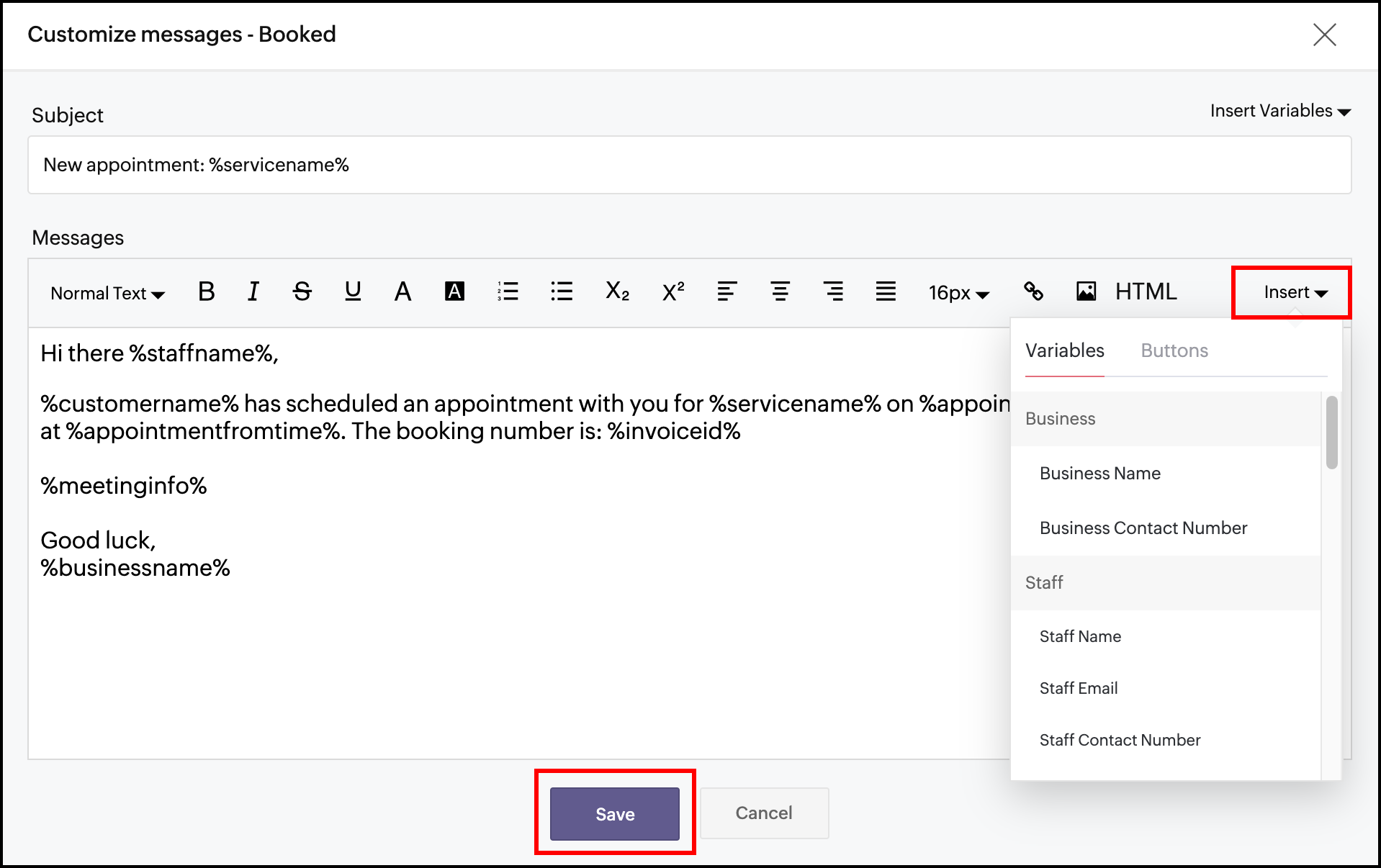Insert the Business Name variable
The image size is (1381, 868).
1166,474
